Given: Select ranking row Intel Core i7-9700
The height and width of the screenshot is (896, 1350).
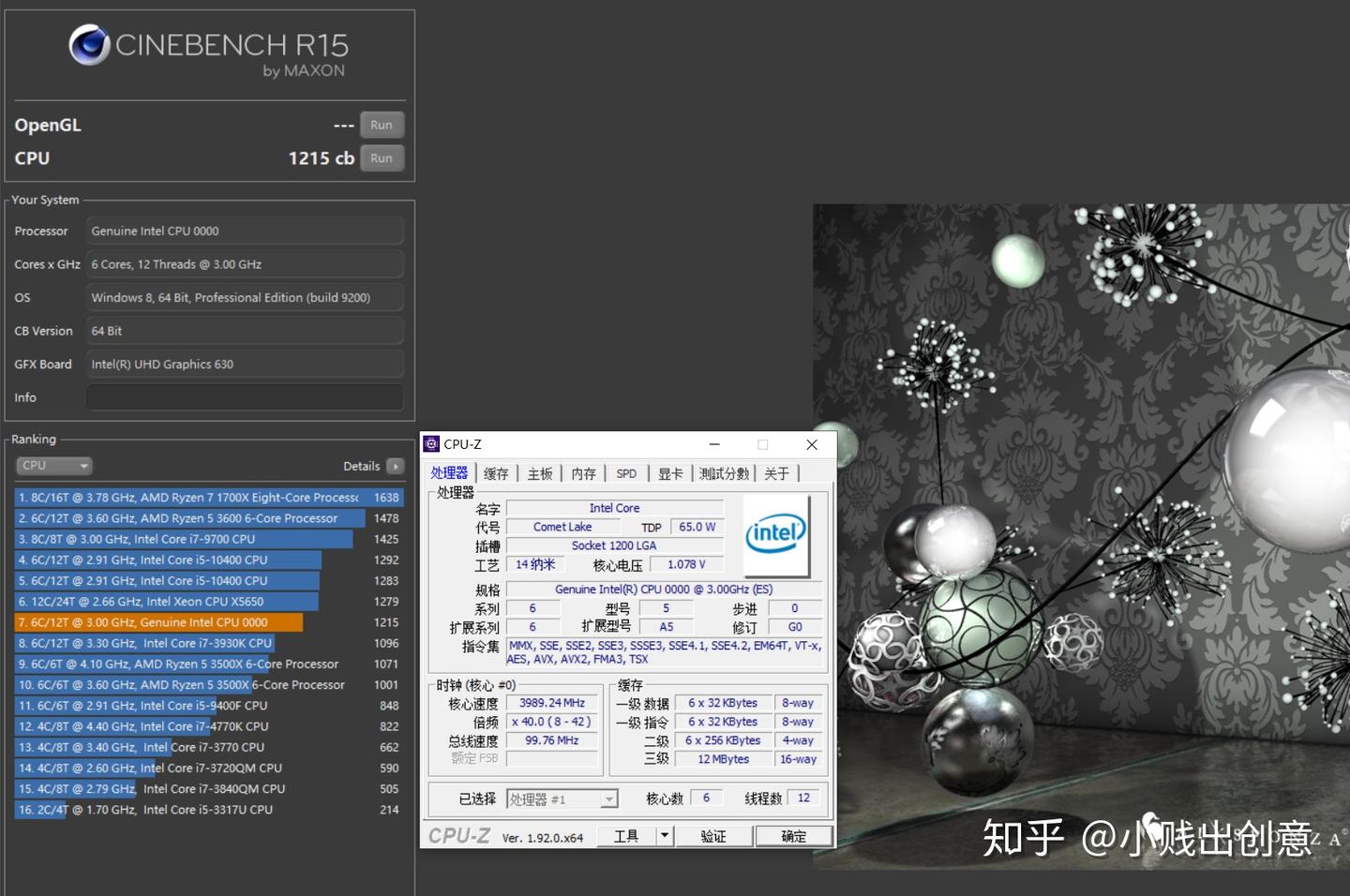Looking at the screenshot, I should tap(208, 539).
